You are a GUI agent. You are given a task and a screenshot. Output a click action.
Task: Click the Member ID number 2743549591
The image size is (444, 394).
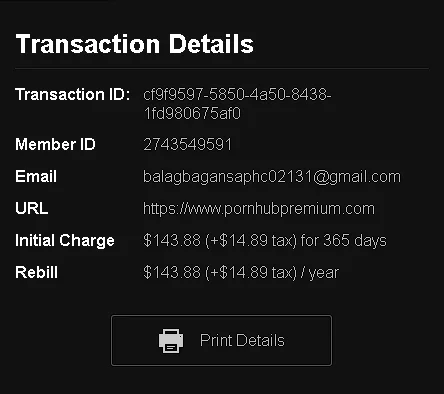[x=187, y=145]
